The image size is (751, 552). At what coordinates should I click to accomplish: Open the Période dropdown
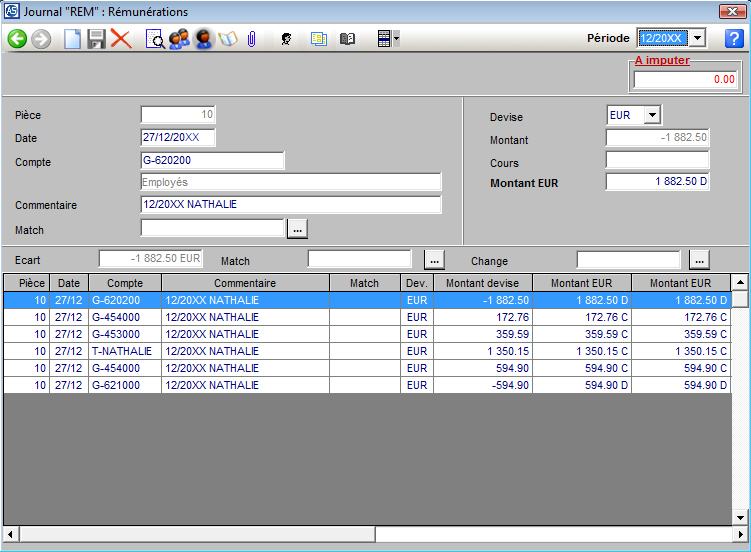698,38
